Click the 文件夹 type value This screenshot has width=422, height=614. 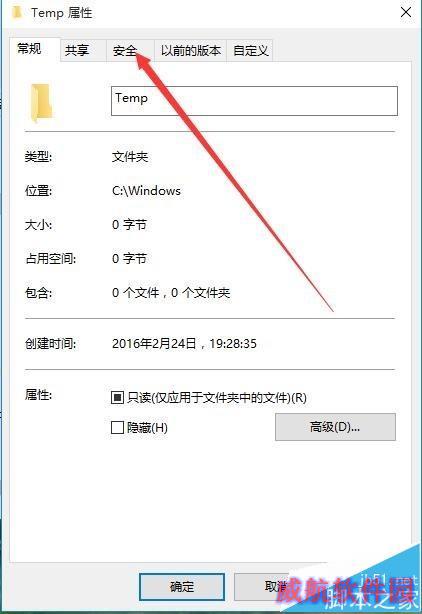130,157
